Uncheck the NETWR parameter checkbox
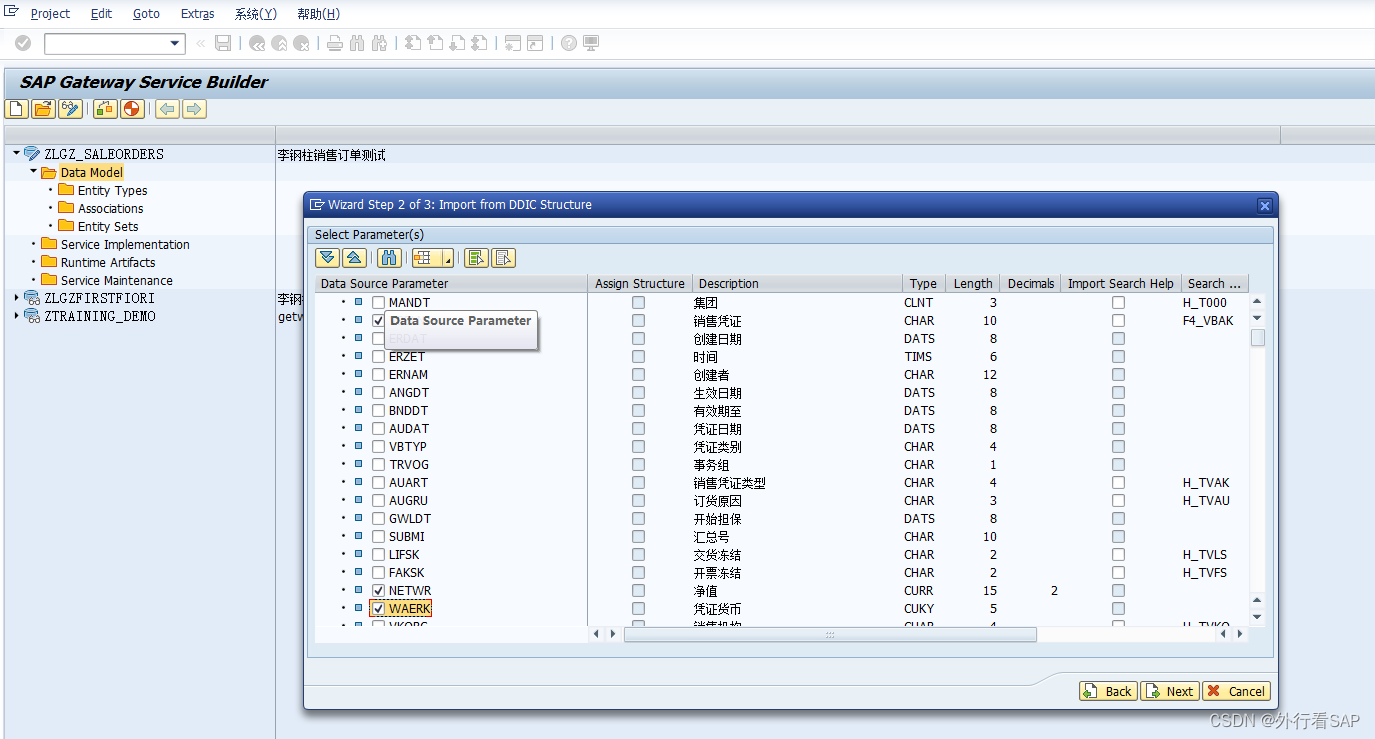1375x739 pixels. click(x=378, y=591)
